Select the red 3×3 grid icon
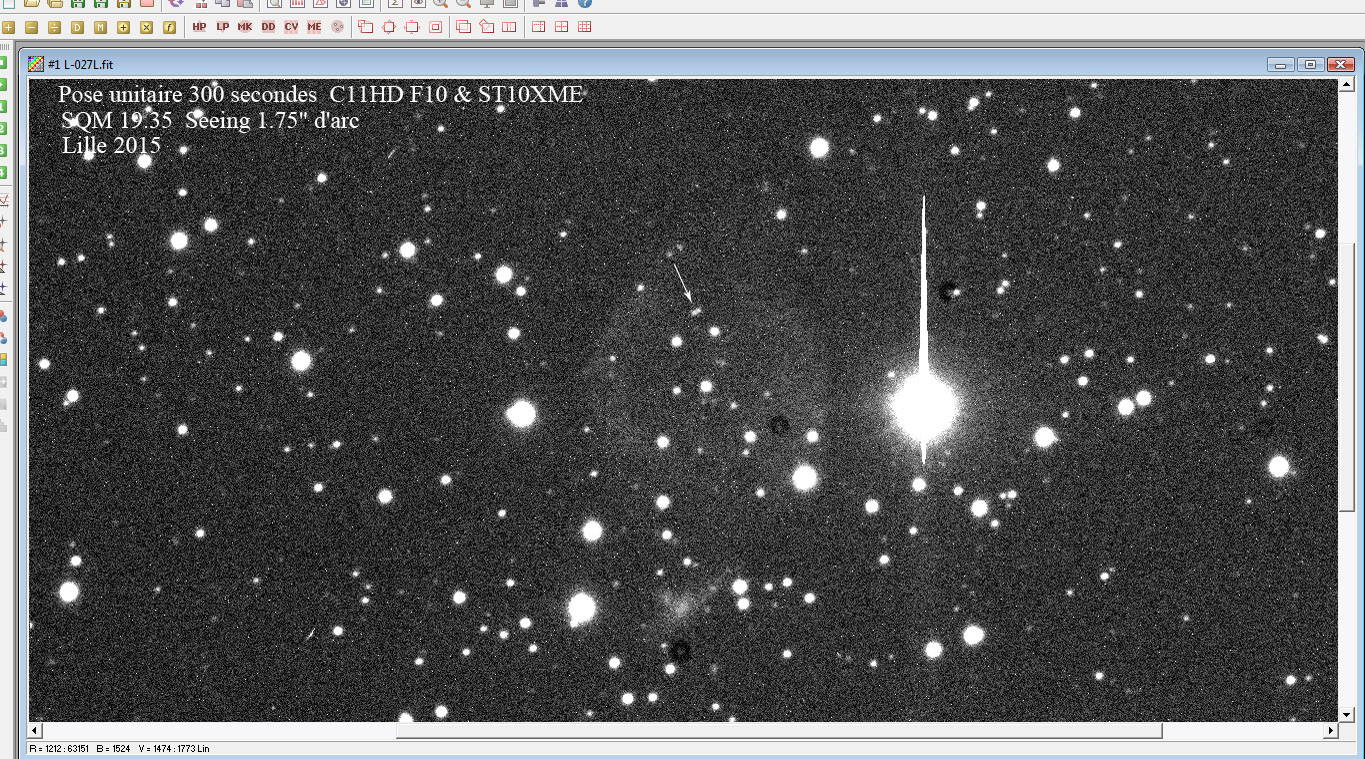 coord(585,27)
